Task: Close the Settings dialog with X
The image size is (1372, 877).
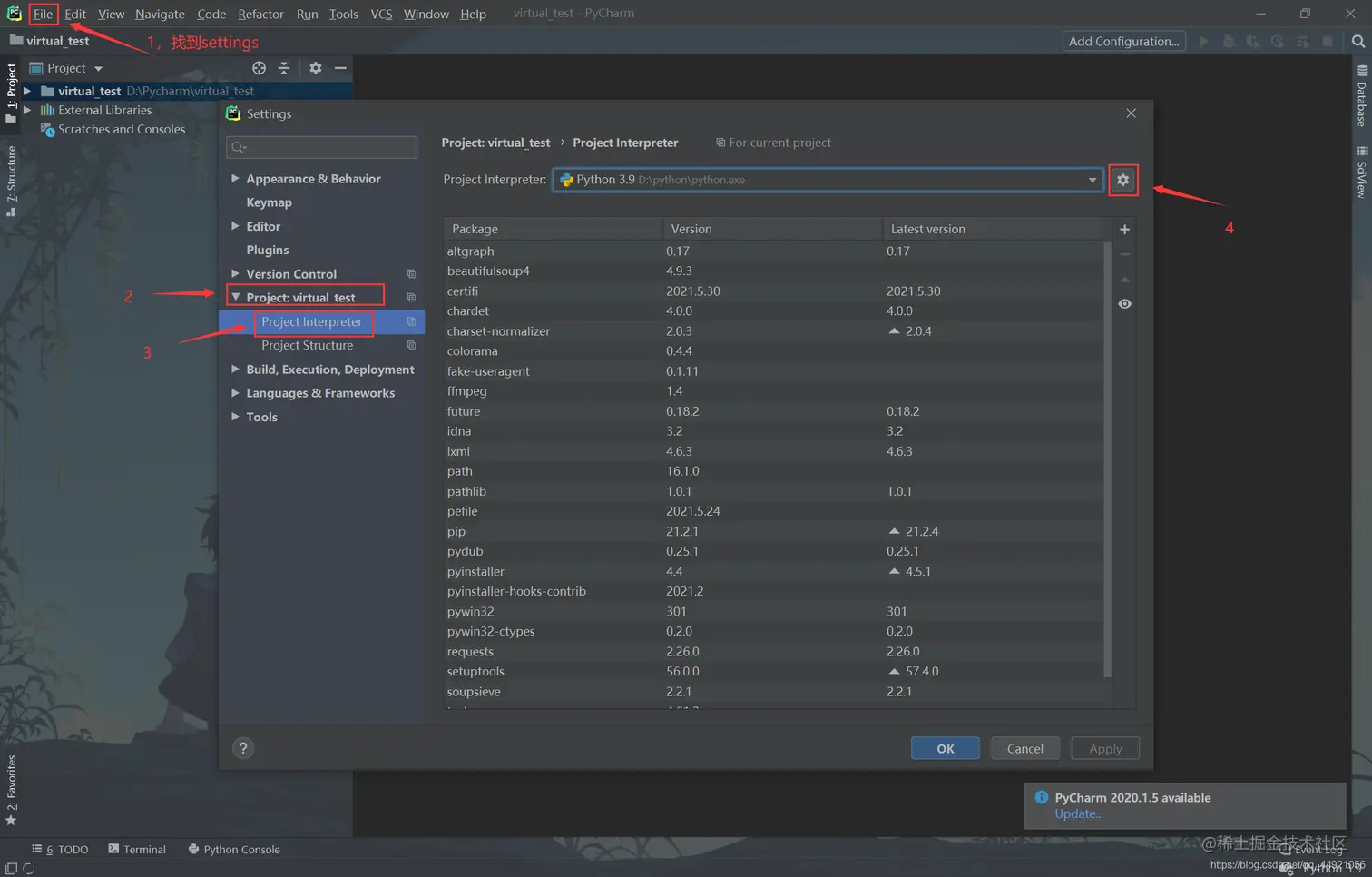Action: pyautogui.click(x=1131, y=113)
